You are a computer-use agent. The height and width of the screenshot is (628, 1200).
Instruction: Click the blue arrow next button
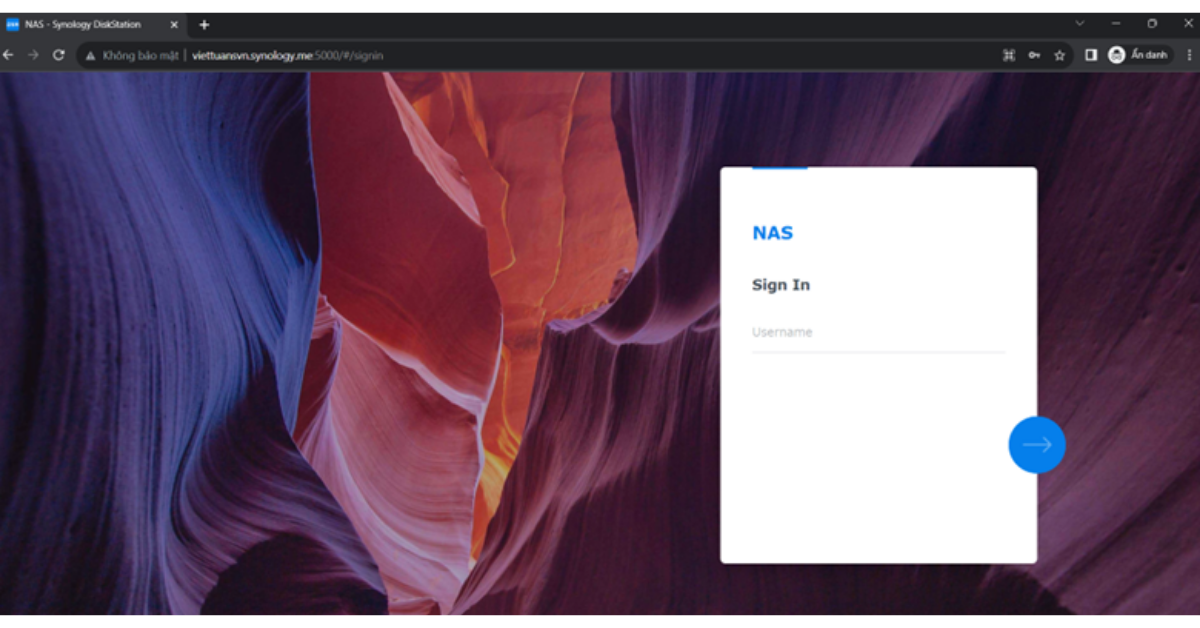click(x=1037, y=445)
